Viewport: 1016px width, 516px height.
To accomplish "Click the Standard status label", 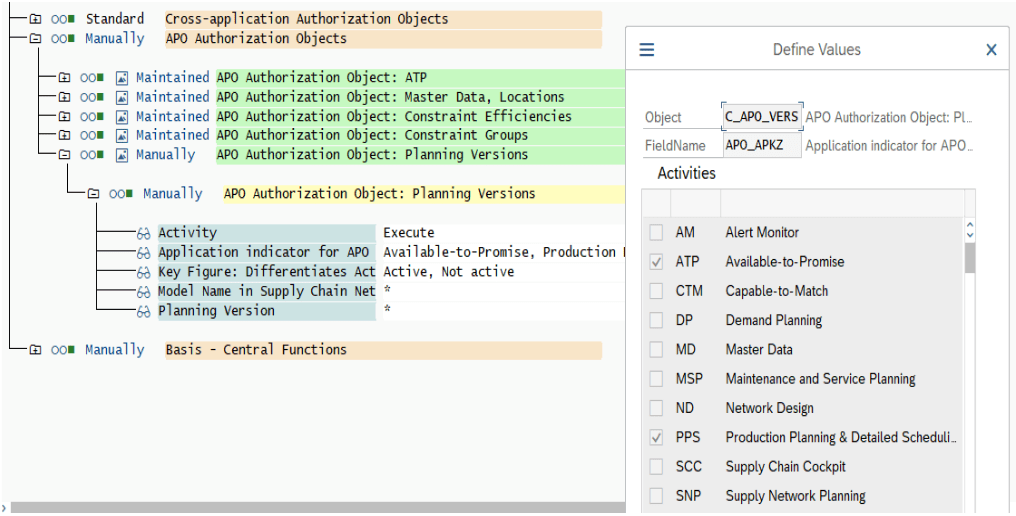I will tap(115, 19).
